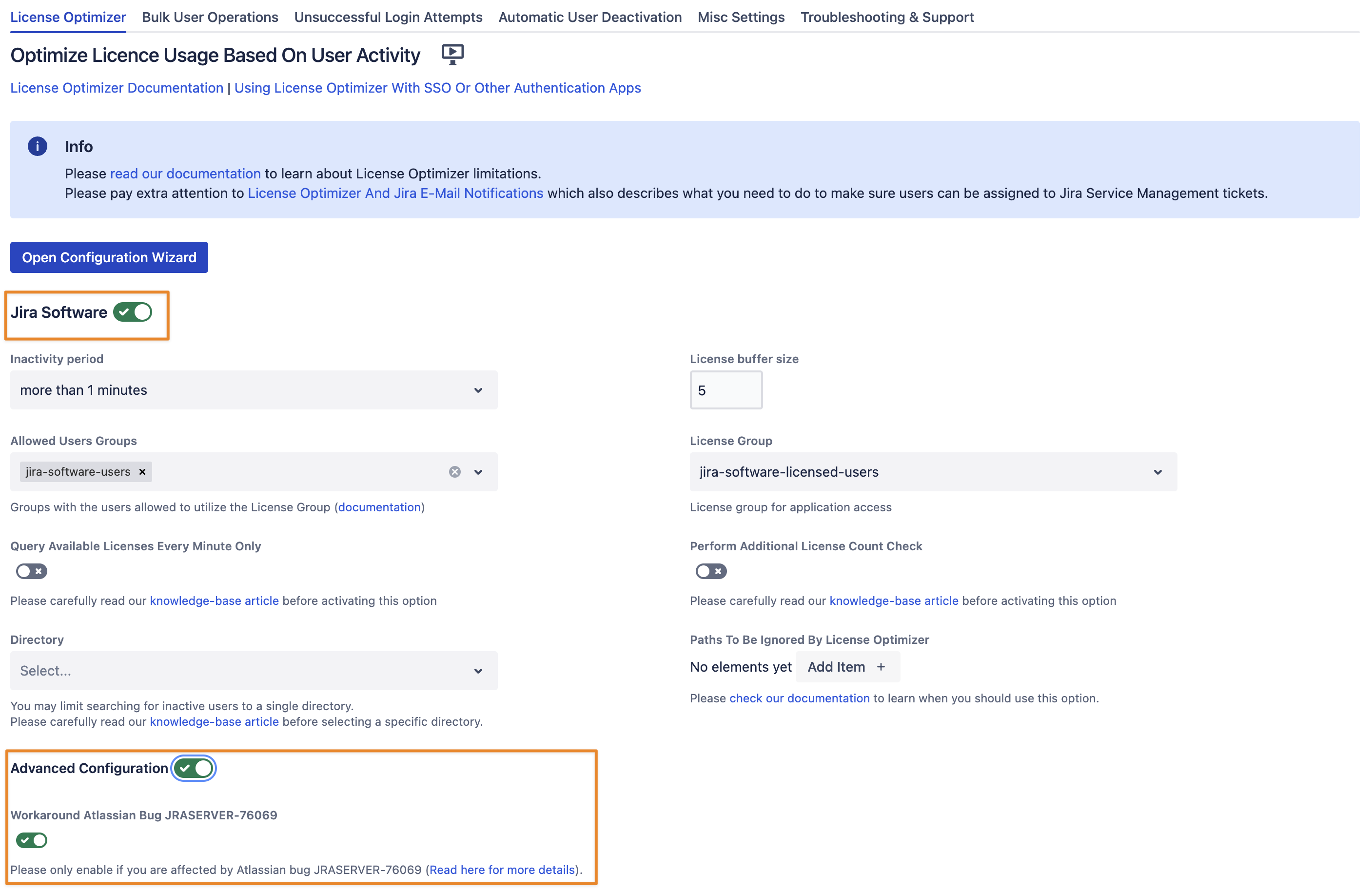The image size is (1372, 891).
Task: Click the blue Info circle icon
Action: (38, 146)
